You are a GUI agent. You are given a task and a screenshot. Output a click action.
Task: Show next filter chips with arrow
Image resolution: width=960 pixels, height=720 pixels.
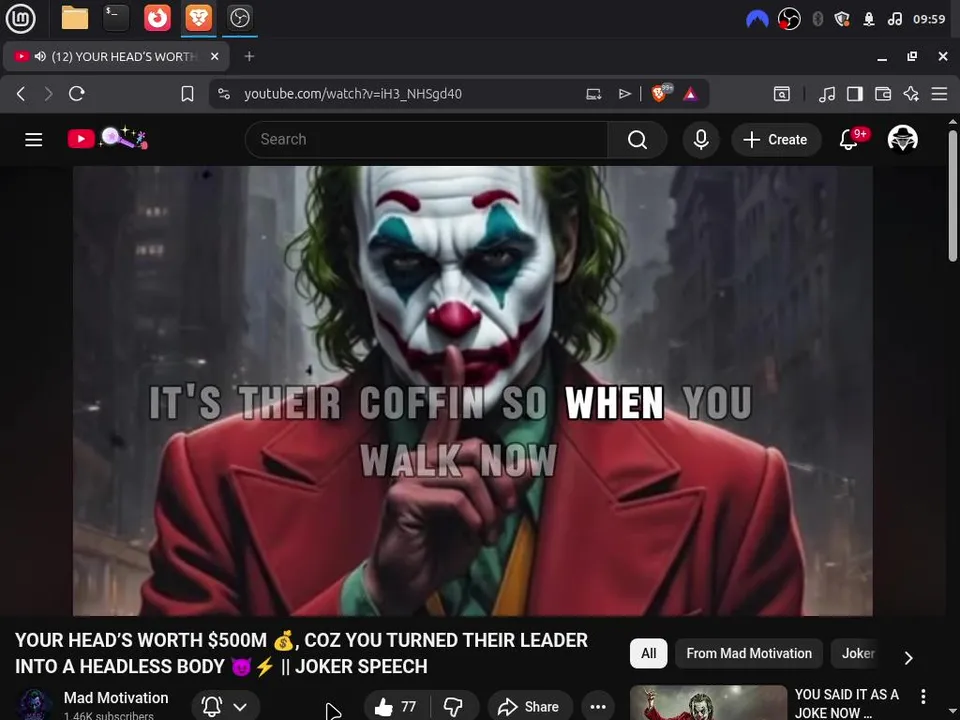click(909, 658)
